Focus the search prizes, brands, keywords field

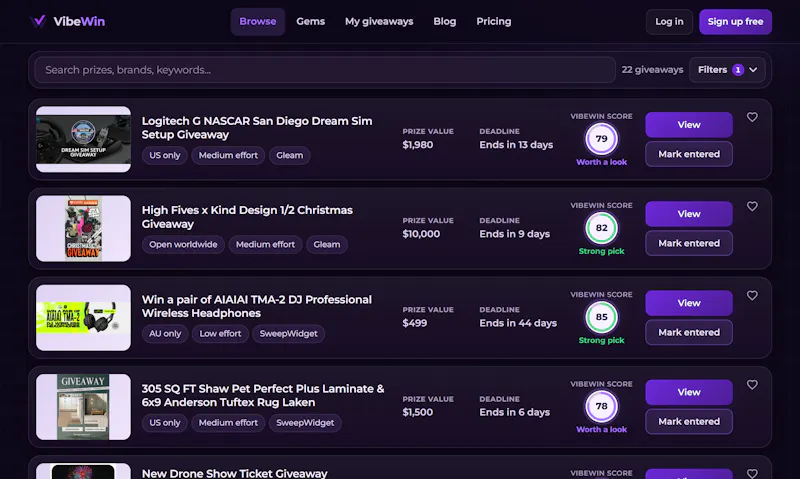tap(325, 70)
